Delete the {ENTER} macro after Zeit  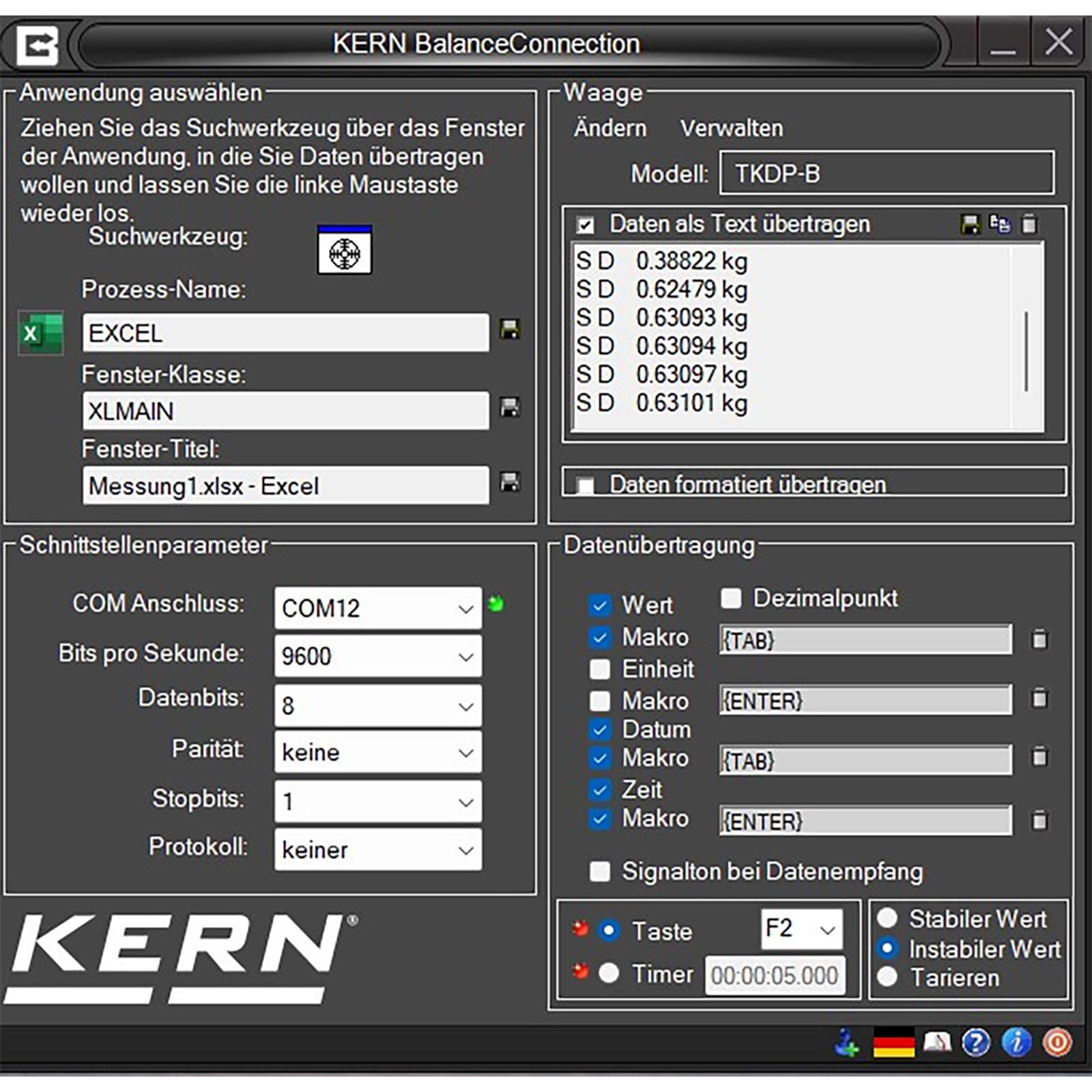tap(1039, 820)
